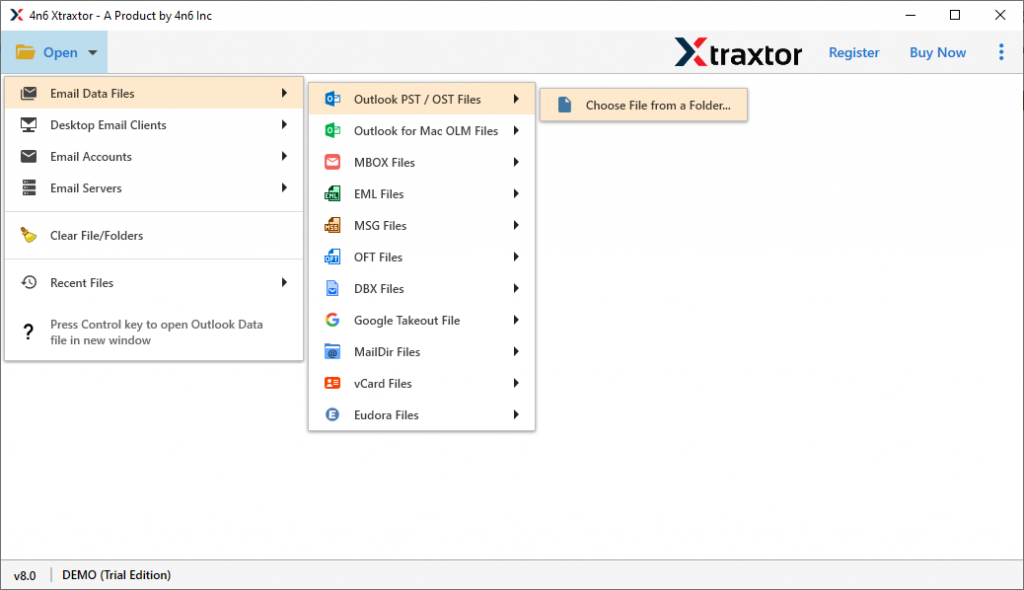
Task: Click the document icon beside Choose File
Action: (565, 105)
